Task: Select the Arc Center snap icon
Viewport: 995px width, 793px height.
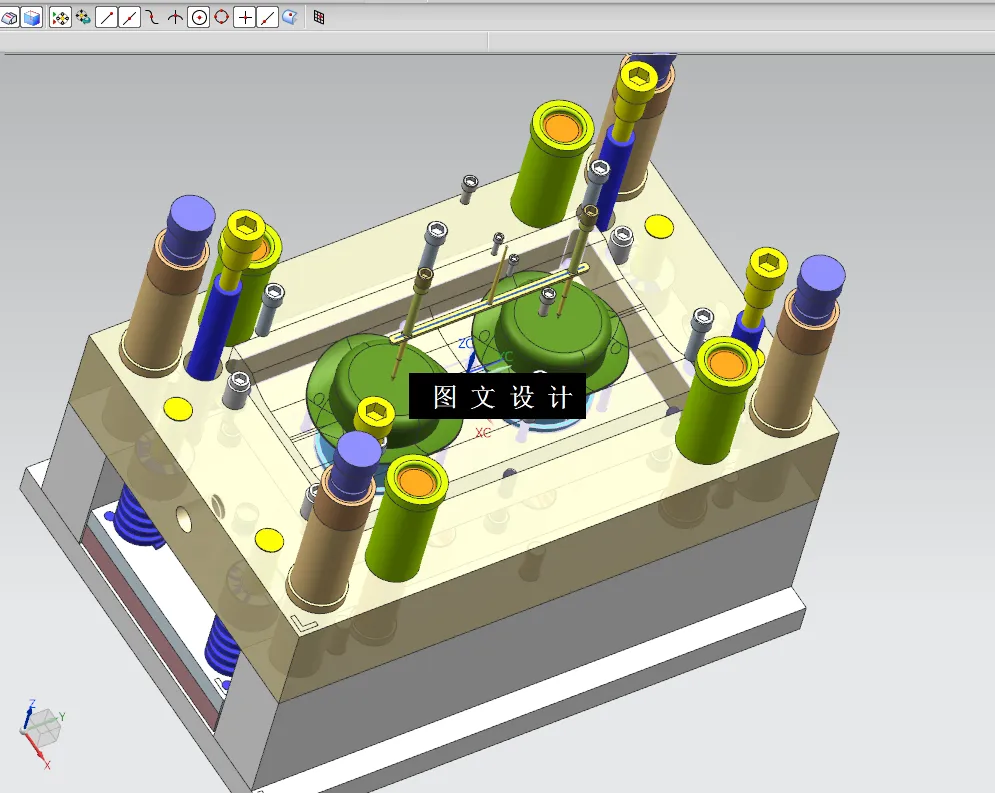Action: [200, 16]
